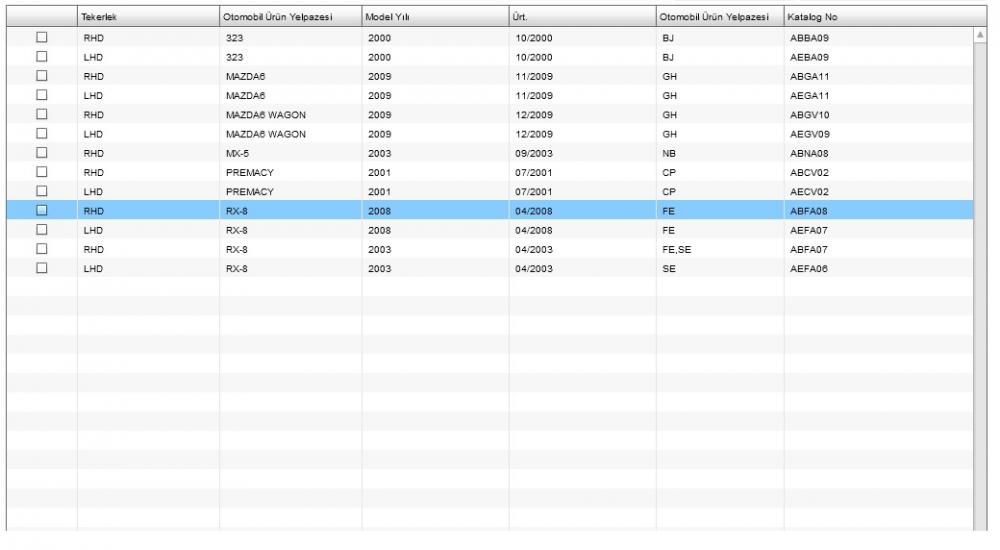Tick checkbox for RX-8 AEFA06 row
Viewport: 1000px width, 550px height.
point(41,268)
